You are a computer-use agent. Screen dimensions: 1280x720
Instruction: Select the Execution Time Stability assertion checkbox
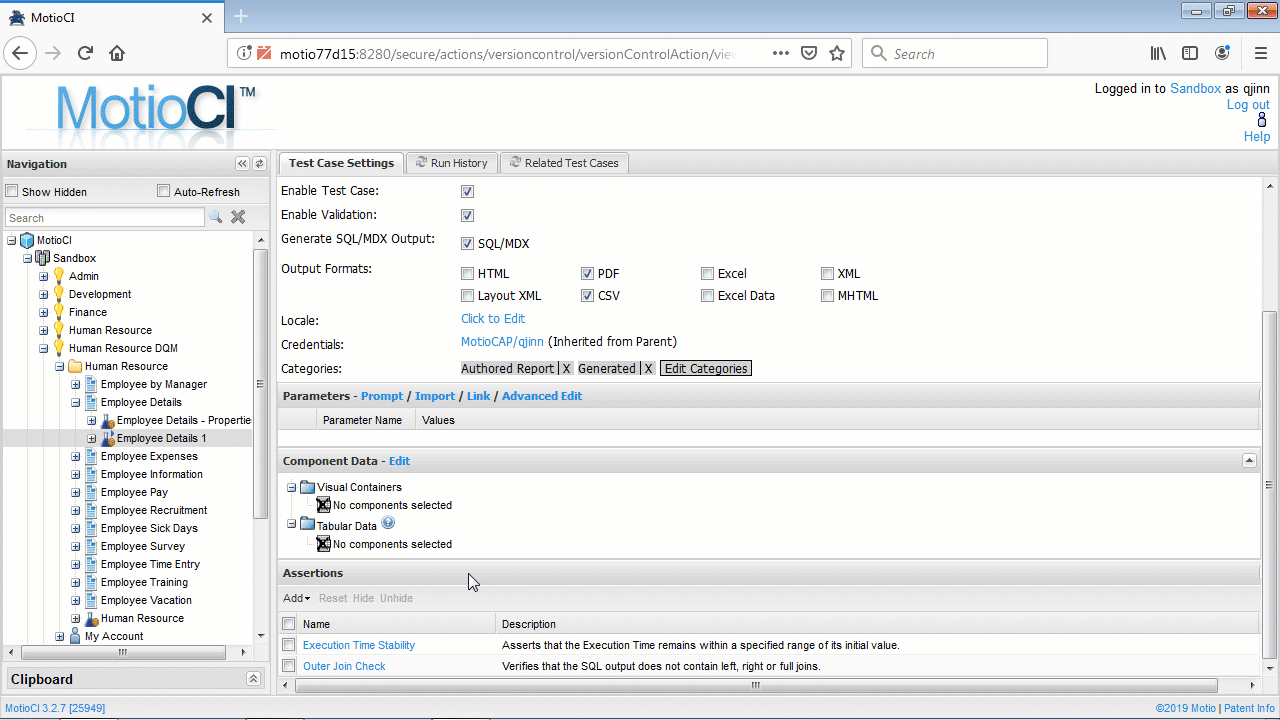coord(289,645)
